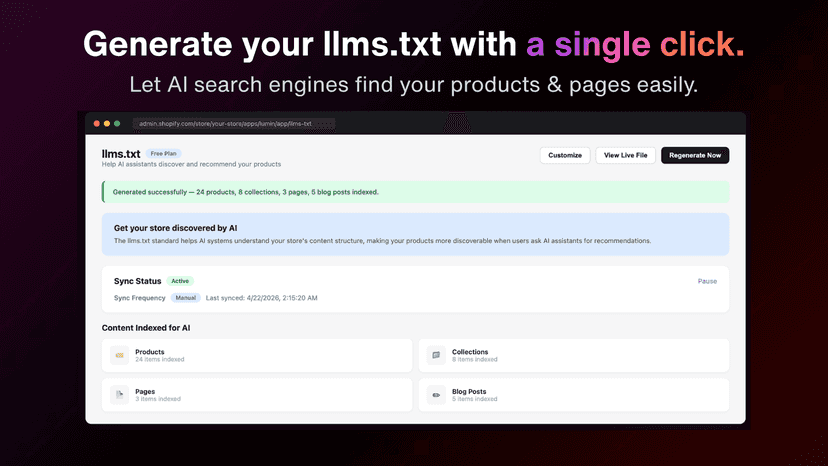This screenshot has width=828, height=466.
Task: Click "24 items indexed" text
Action: tap(159, 360)
